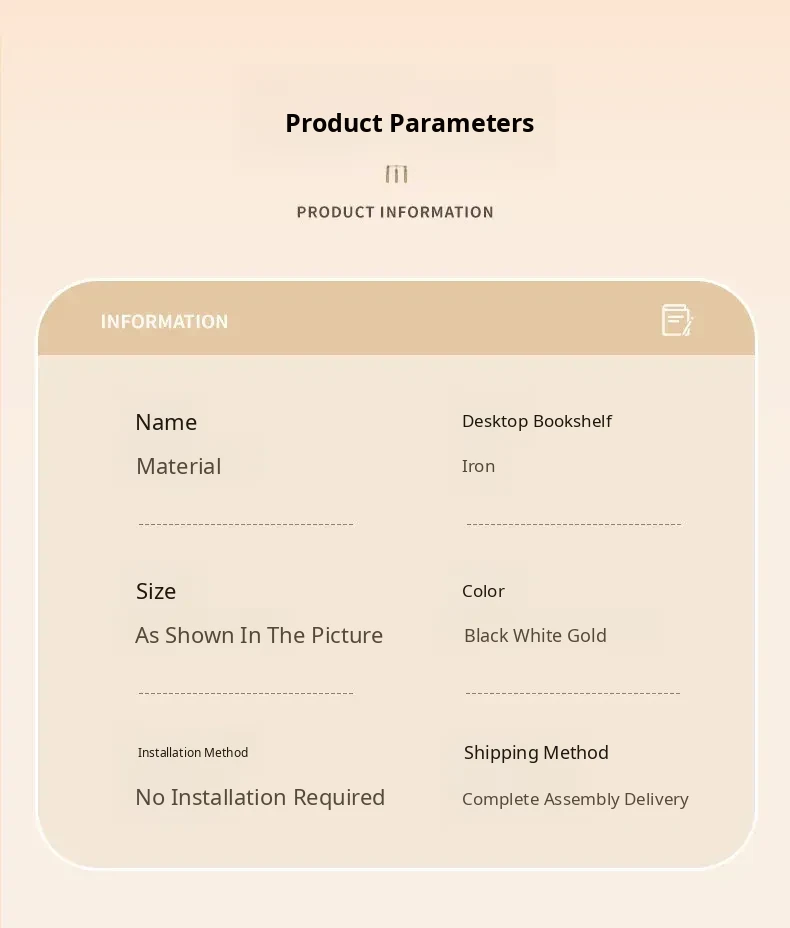Screen dimensions: 790x928
Task: Select the Iron material value
Action: click(478, 466)
